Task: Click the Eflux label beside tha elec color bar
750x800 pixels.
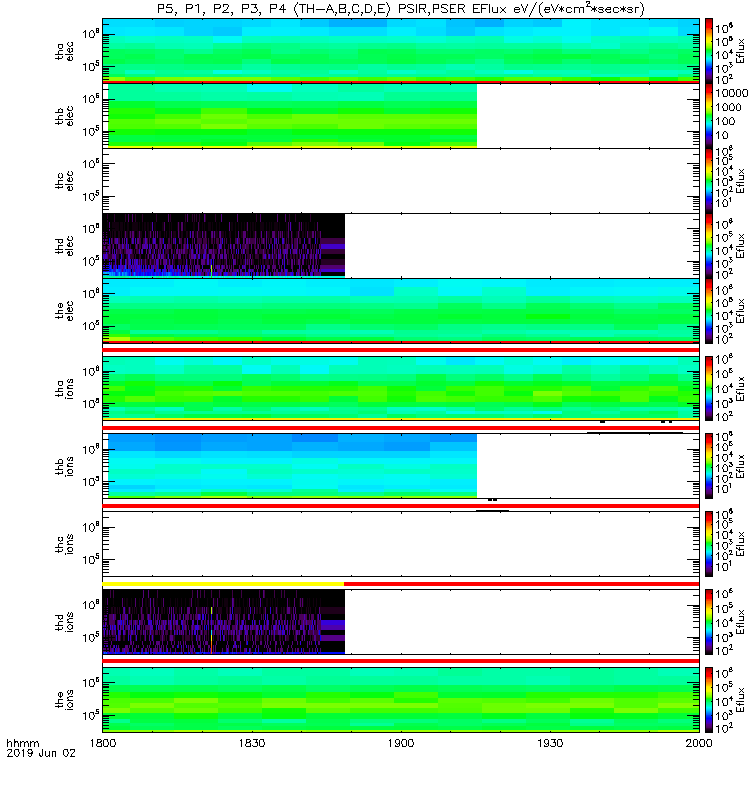Action: pos(740,51)
